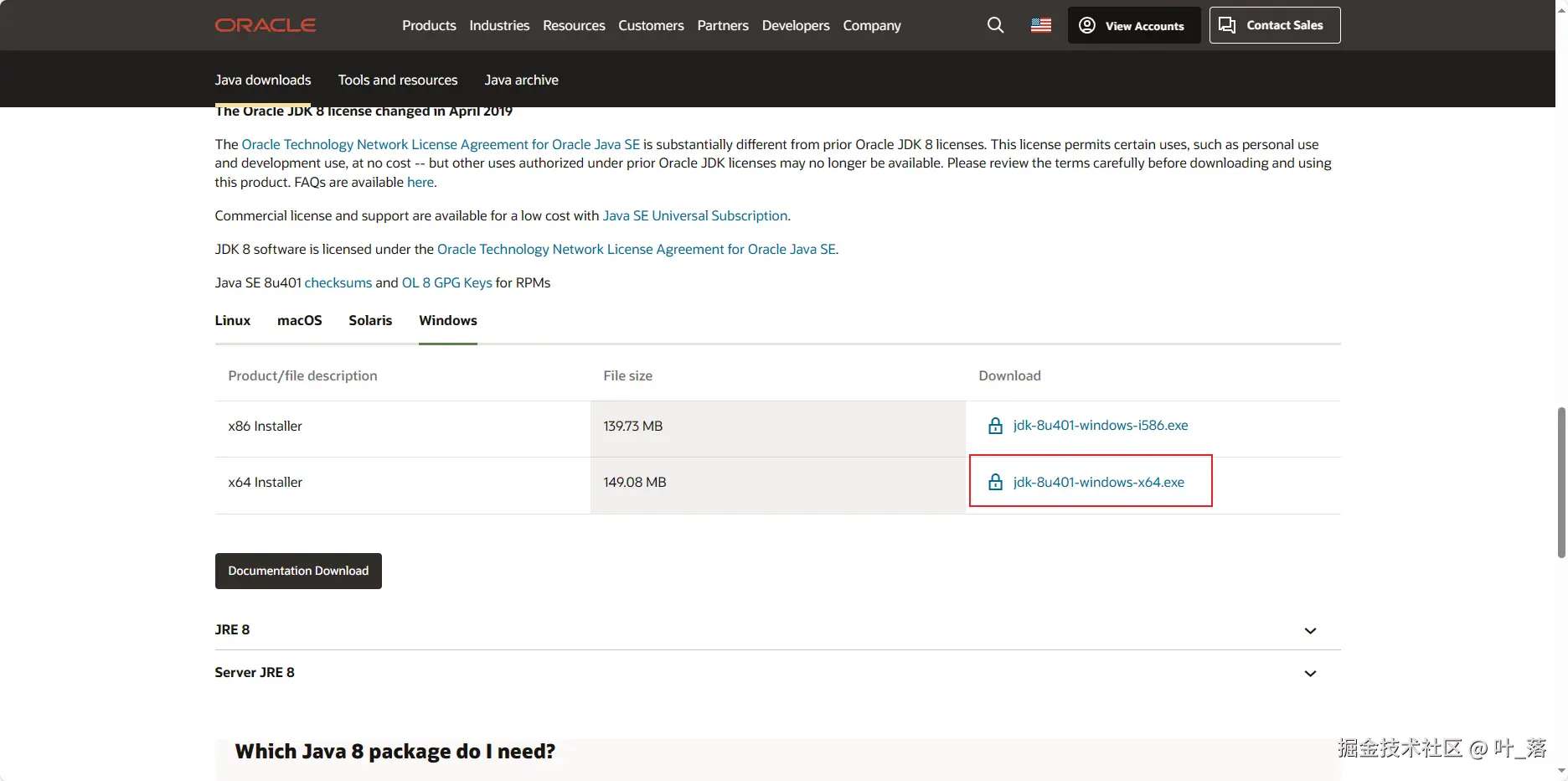Viewport: 1568px width, 781px height.
Task: Click the US flag country selector
Action: (x=1041, y=25)
